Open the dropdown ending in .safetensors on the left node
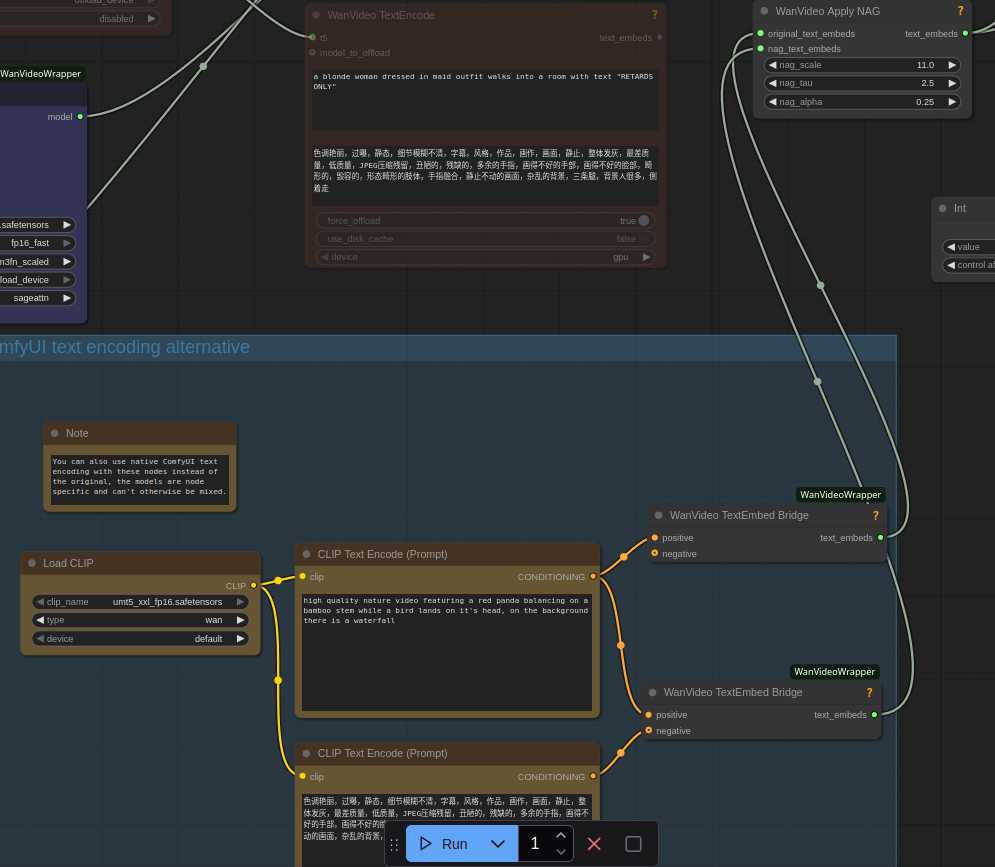Screen dimensions: 995x867 [37, 225]
